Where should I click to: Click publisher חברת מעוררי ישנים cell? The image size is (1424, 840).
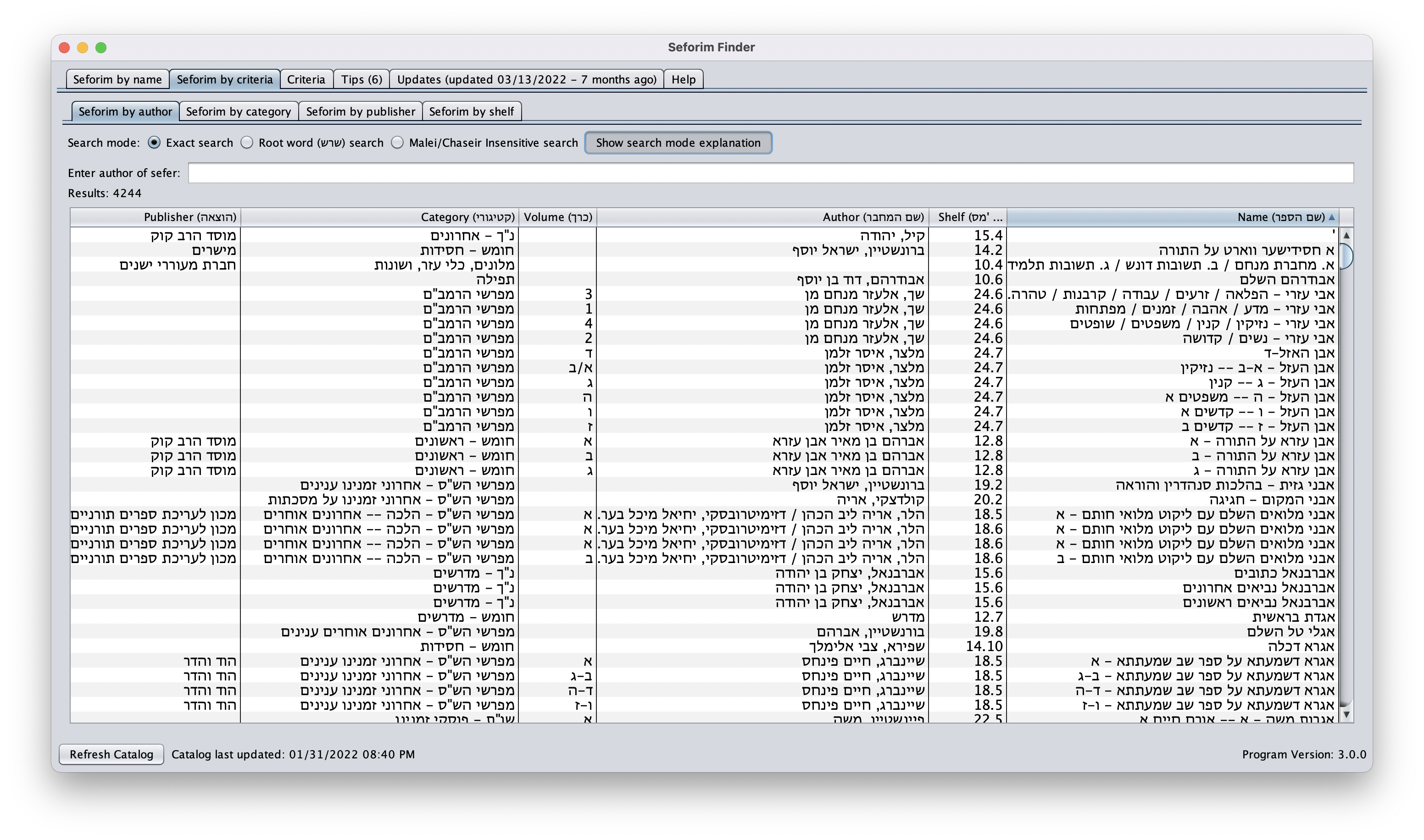point(177,265)
